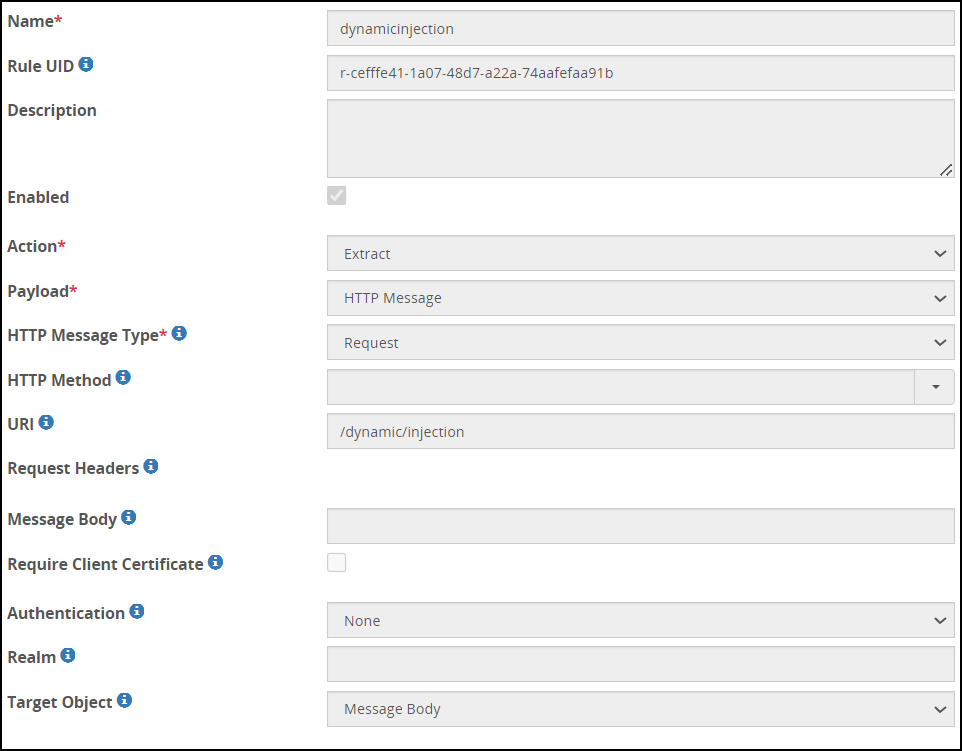Open the Action dropdown showing Extract

click(x=640, y=254)
